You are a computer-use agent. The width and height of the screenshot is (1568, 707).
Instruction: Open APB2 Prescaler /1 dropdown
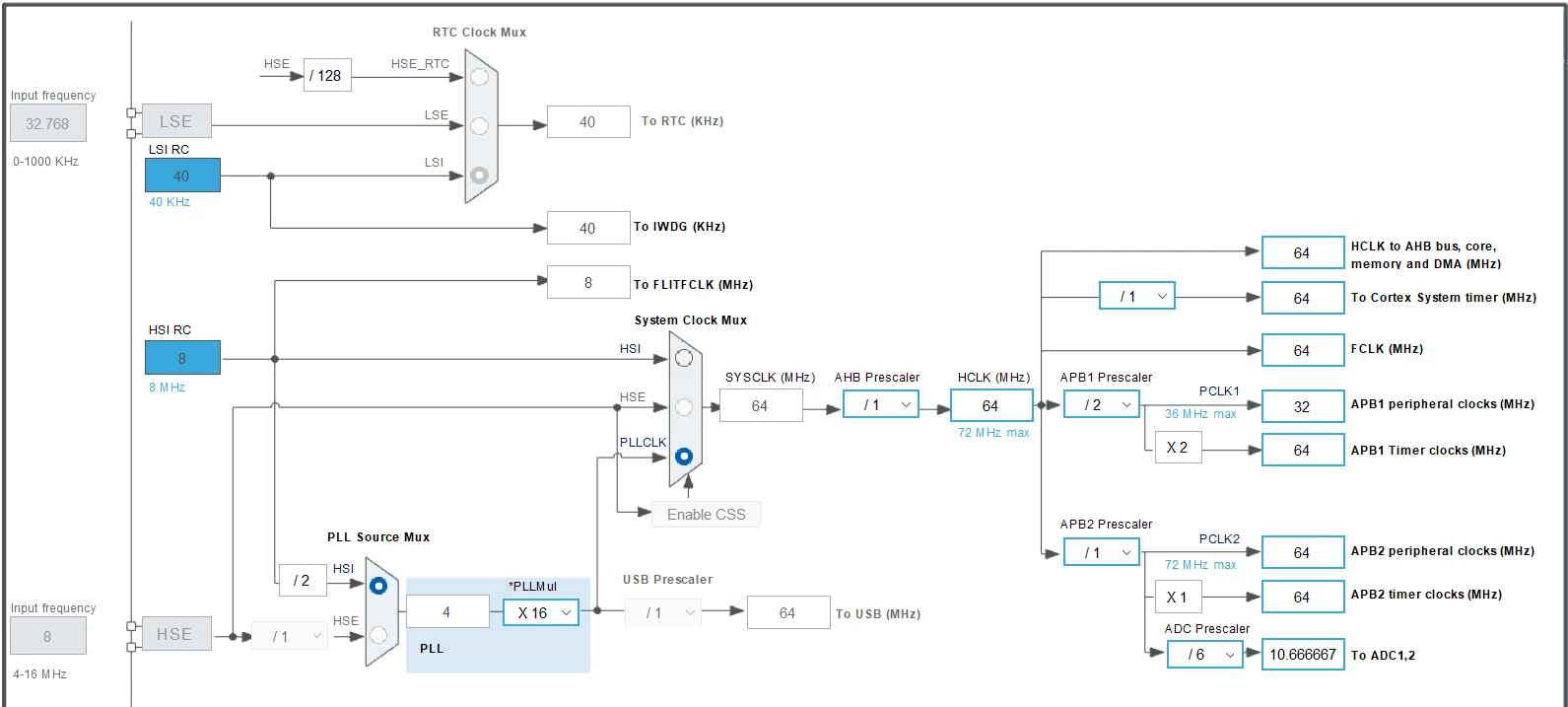pos(1102,552)
